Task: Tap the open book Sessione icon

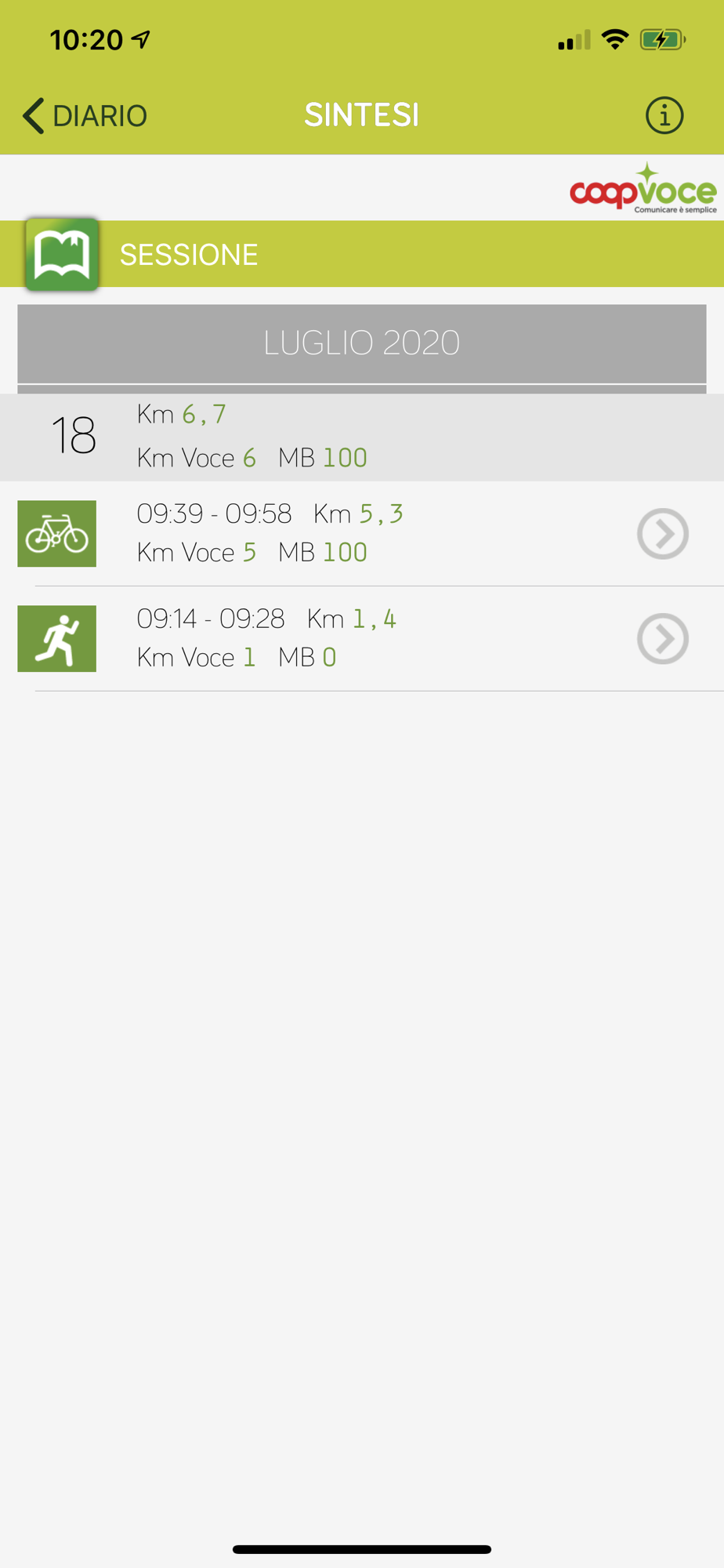Action: point(62,254)
